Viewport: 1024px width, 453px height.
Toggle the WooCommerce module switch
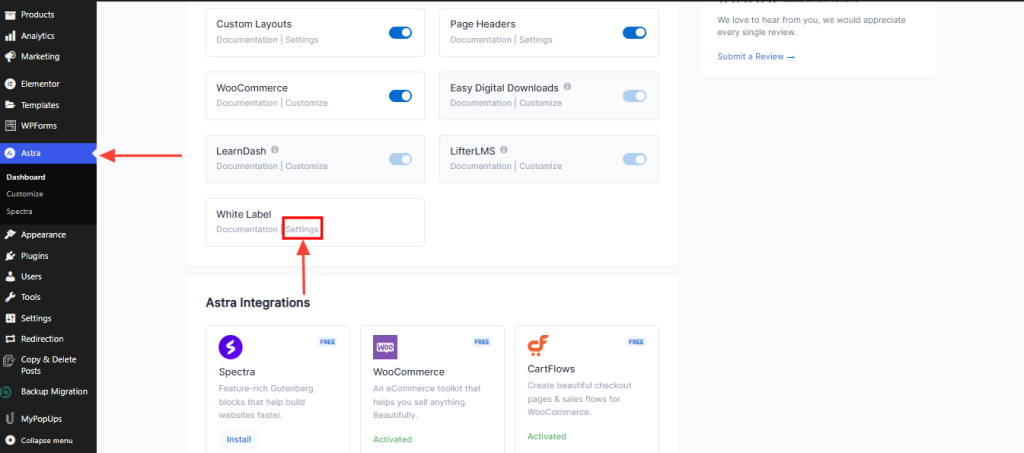click(x=400, y=96)
